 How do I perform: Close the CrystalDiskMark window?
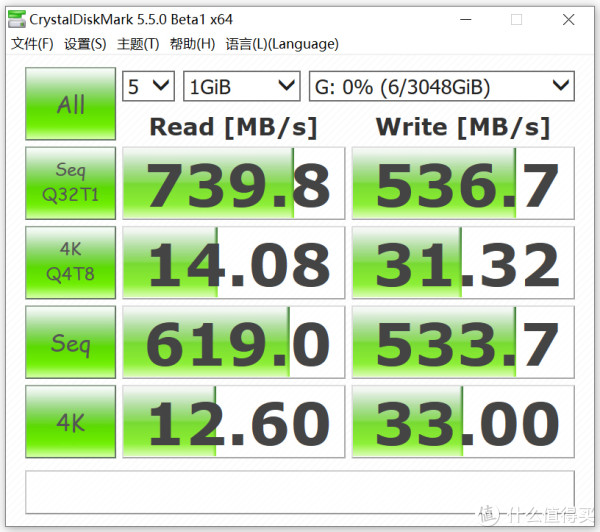(x=568, y=19)
